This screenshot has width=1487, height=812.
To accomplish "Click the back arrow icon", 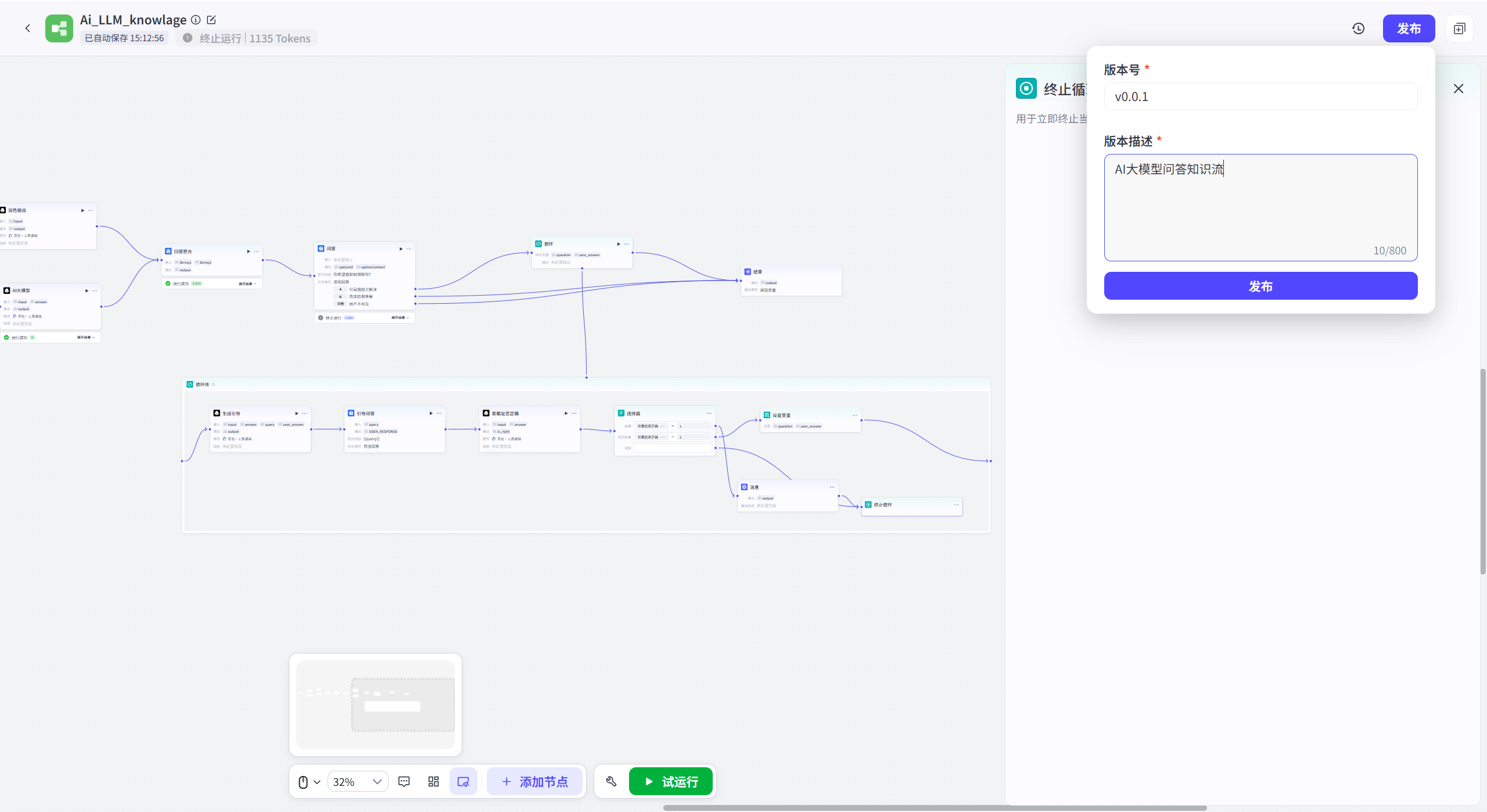I will click(27, 28).
